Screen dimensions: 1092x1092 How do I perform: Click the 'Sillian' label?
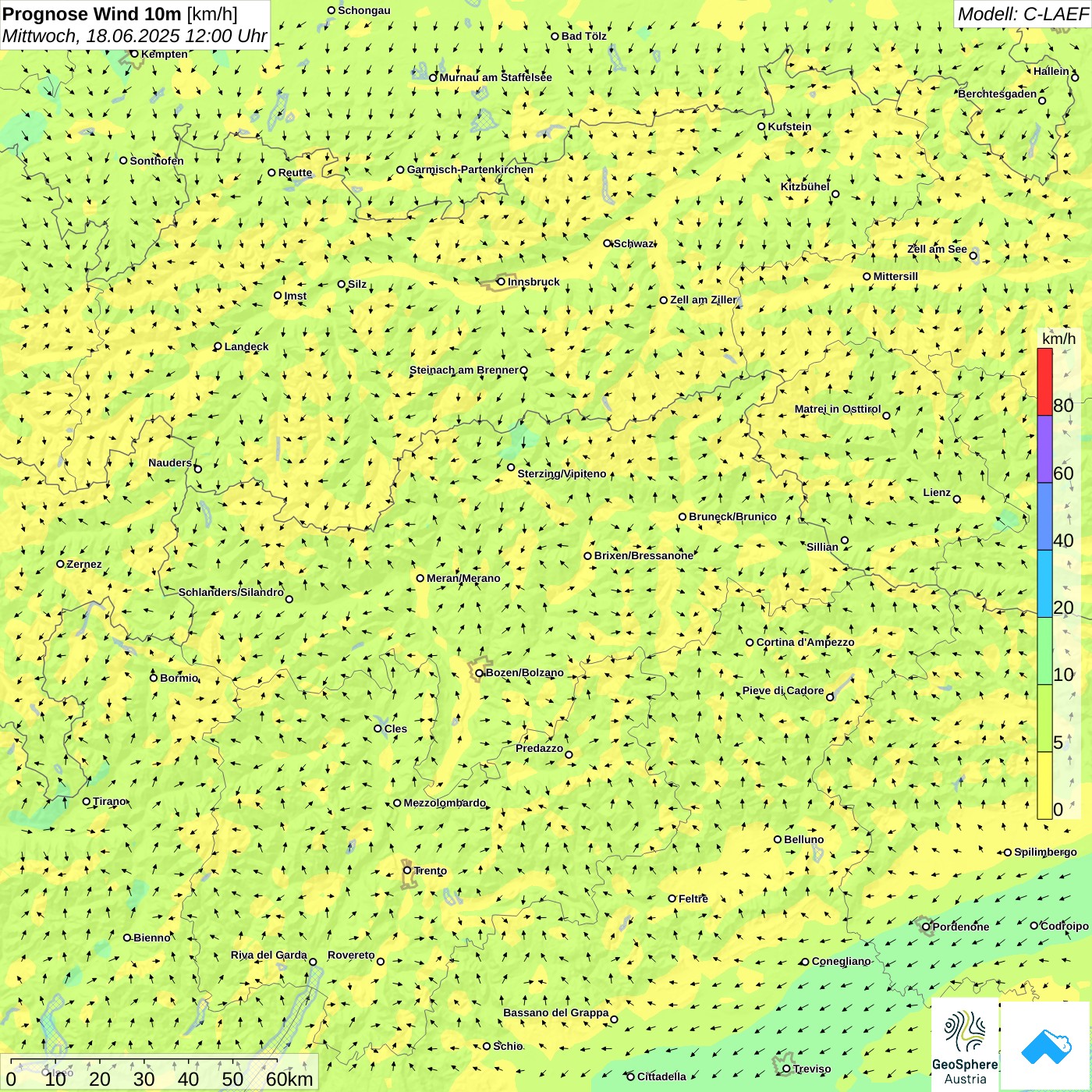point(822,547)
